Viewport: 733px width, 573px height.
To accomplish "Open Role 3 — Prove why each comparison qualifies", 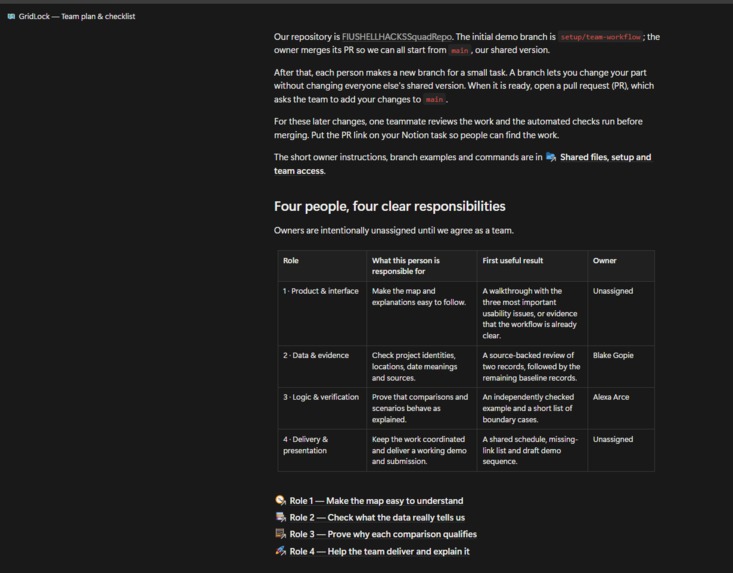I will click(383, 534).
